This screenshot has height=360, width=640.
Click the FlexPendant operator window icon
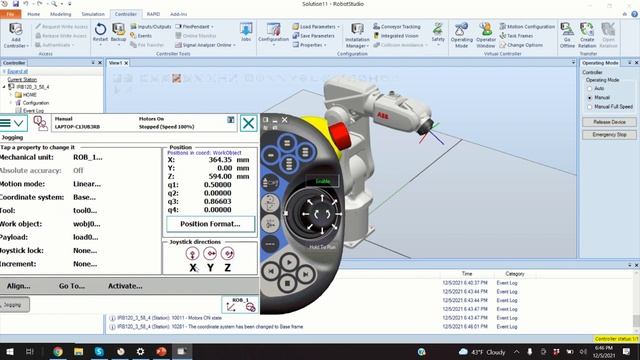point(40,123)
